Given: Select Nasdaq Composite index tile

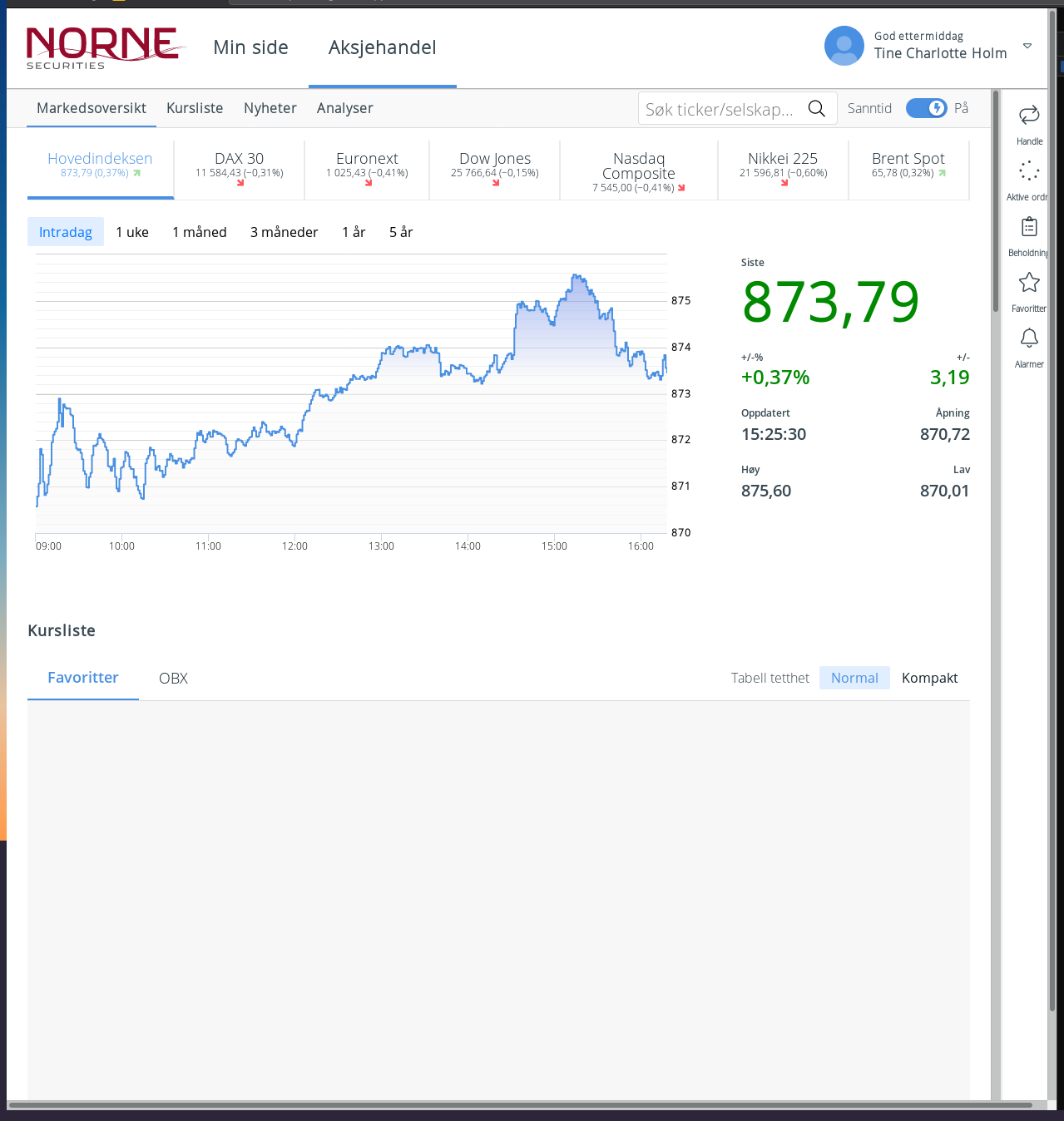Looking at the screenshot, I should pos(639,170).
